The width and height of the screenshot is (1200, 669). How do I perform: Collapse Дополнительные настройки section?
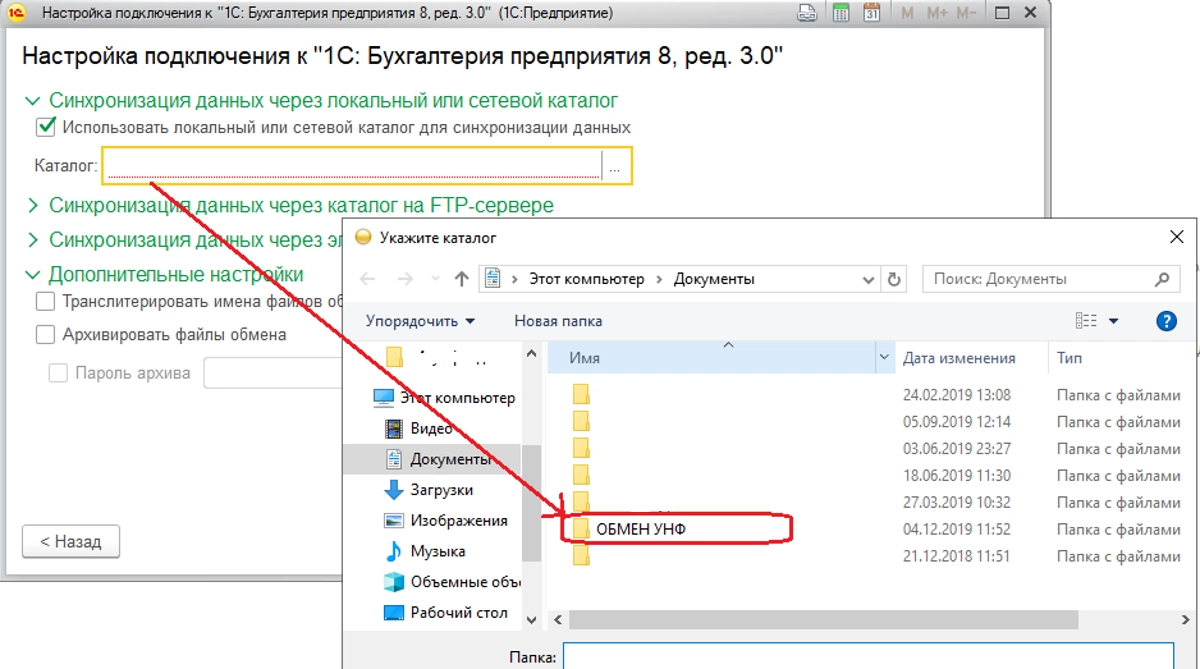[32, 275]
